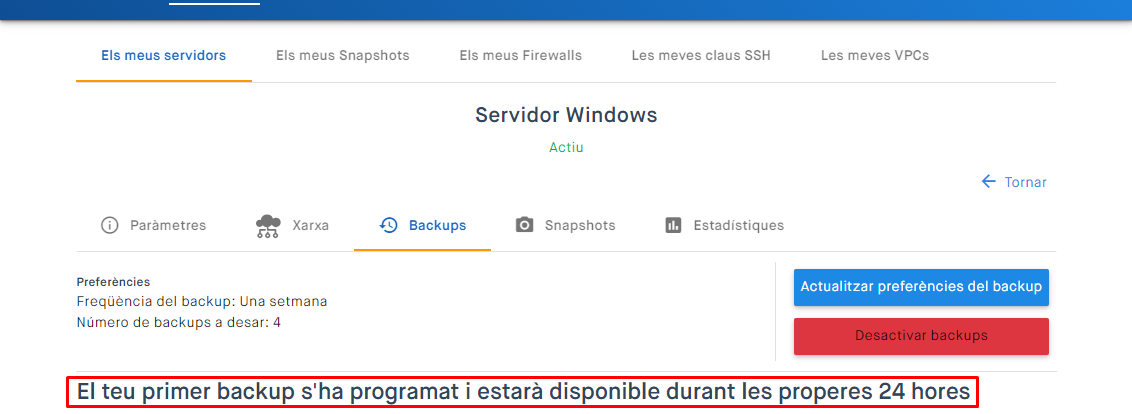1132x414 pixels.
Task: Click the first backup scheduled message
Action: point(523,392)
